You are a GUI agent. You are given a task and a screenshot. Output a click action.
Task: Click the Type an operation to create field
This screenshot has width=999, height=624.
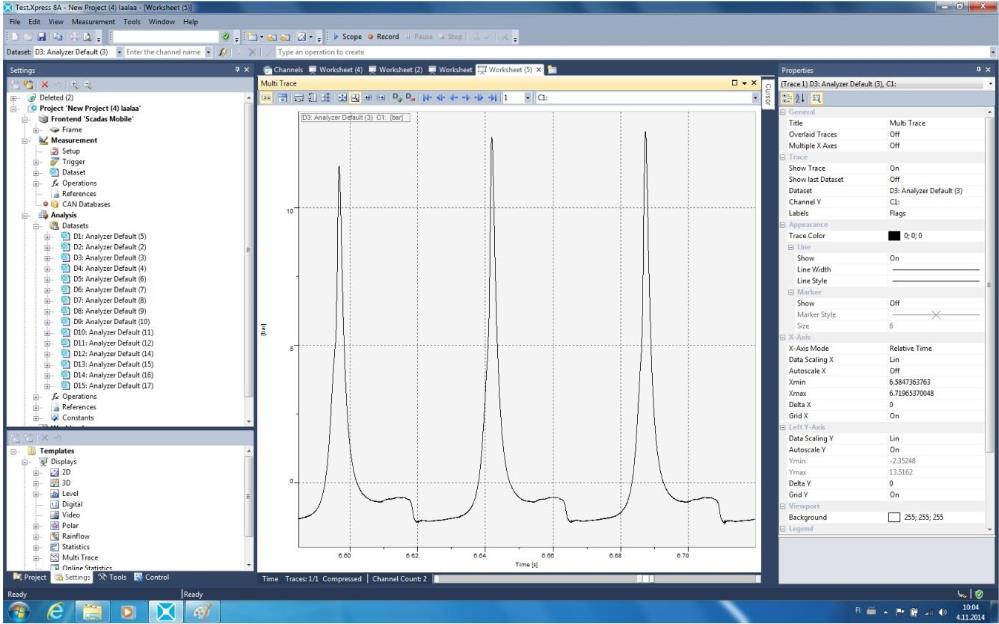[x=632, y=52]
